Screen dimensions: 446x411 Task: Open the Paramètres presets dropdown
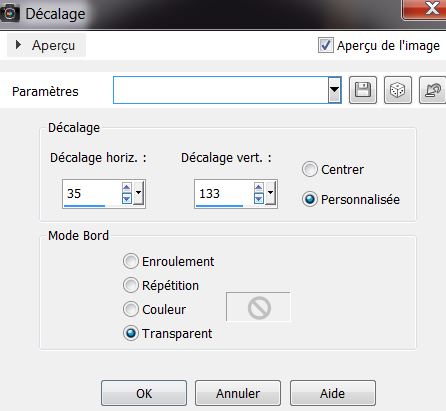(334, 90)
